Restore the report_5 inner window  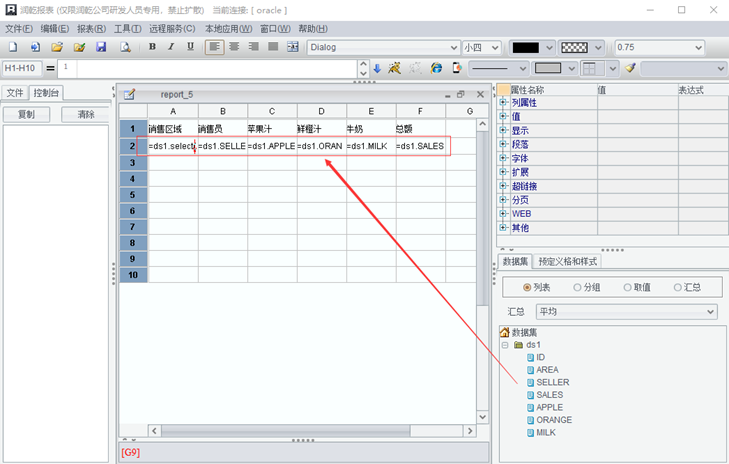pyautogui.click(x=461, y=94)
